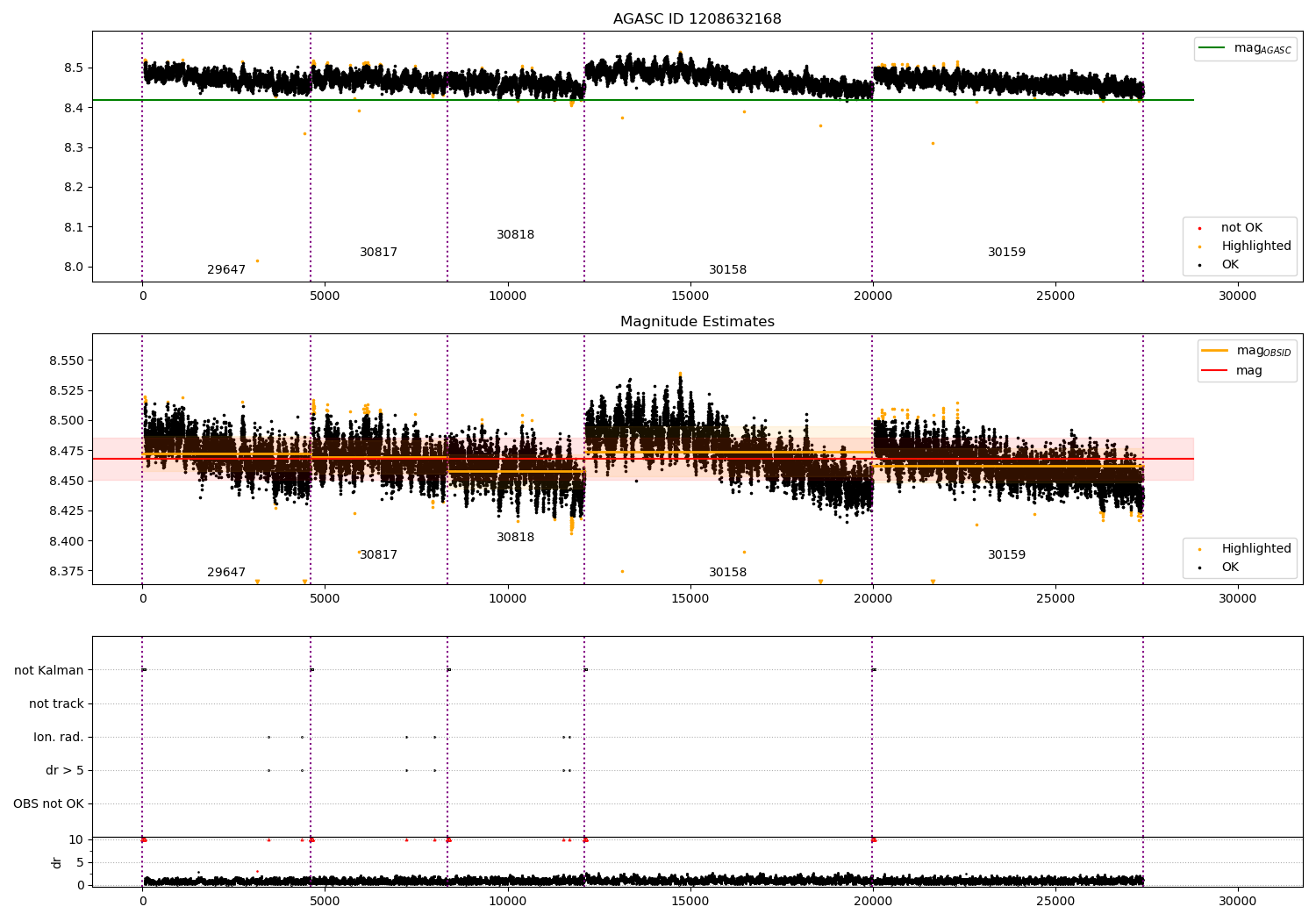
Task: Click the 8.2 y-tick of the top plot
Action: 74,188
